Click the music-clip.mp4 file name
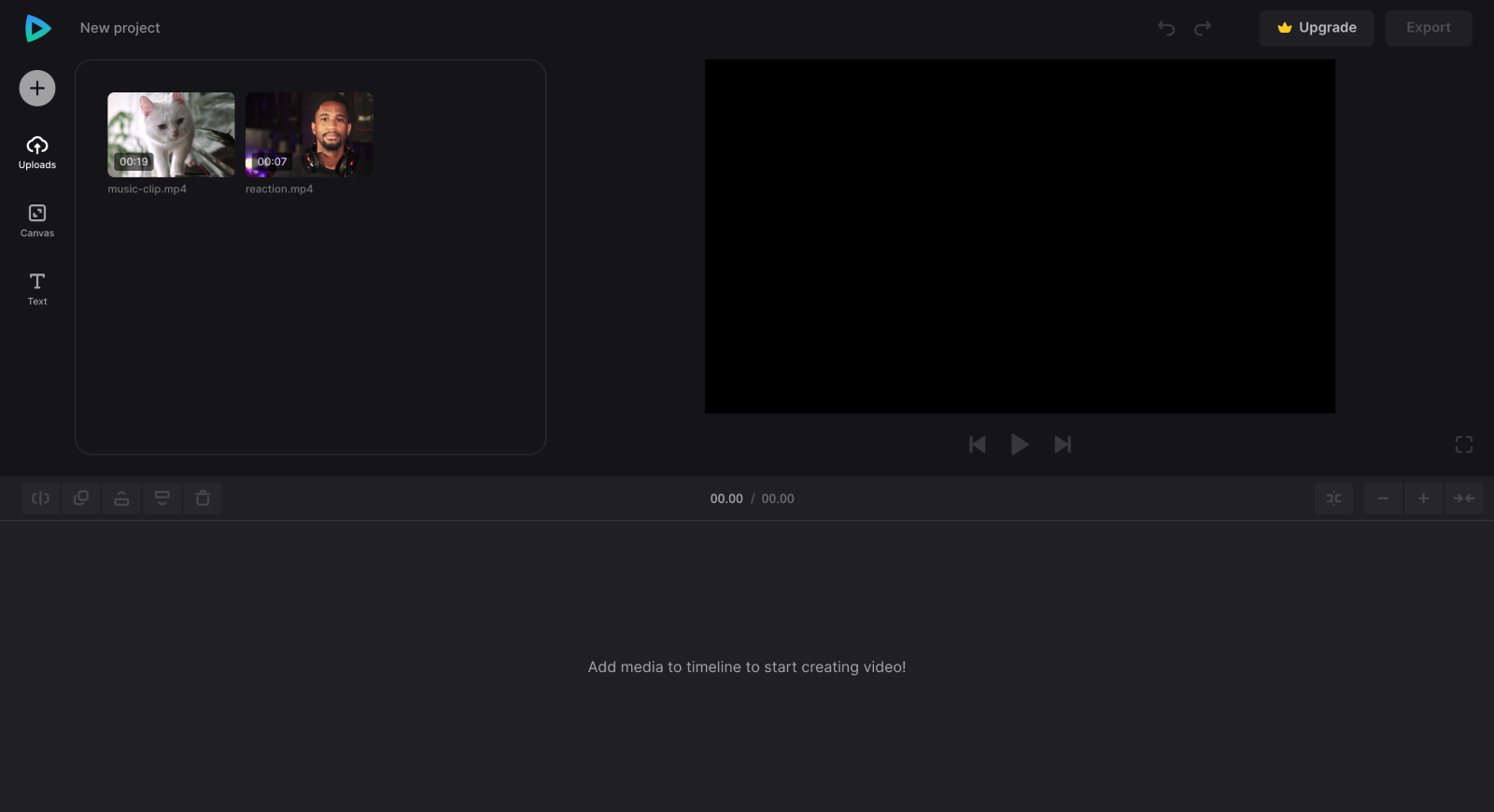The height and width of the screenshot is (812, 1494). pyautogui.click(x=147, y=189)
